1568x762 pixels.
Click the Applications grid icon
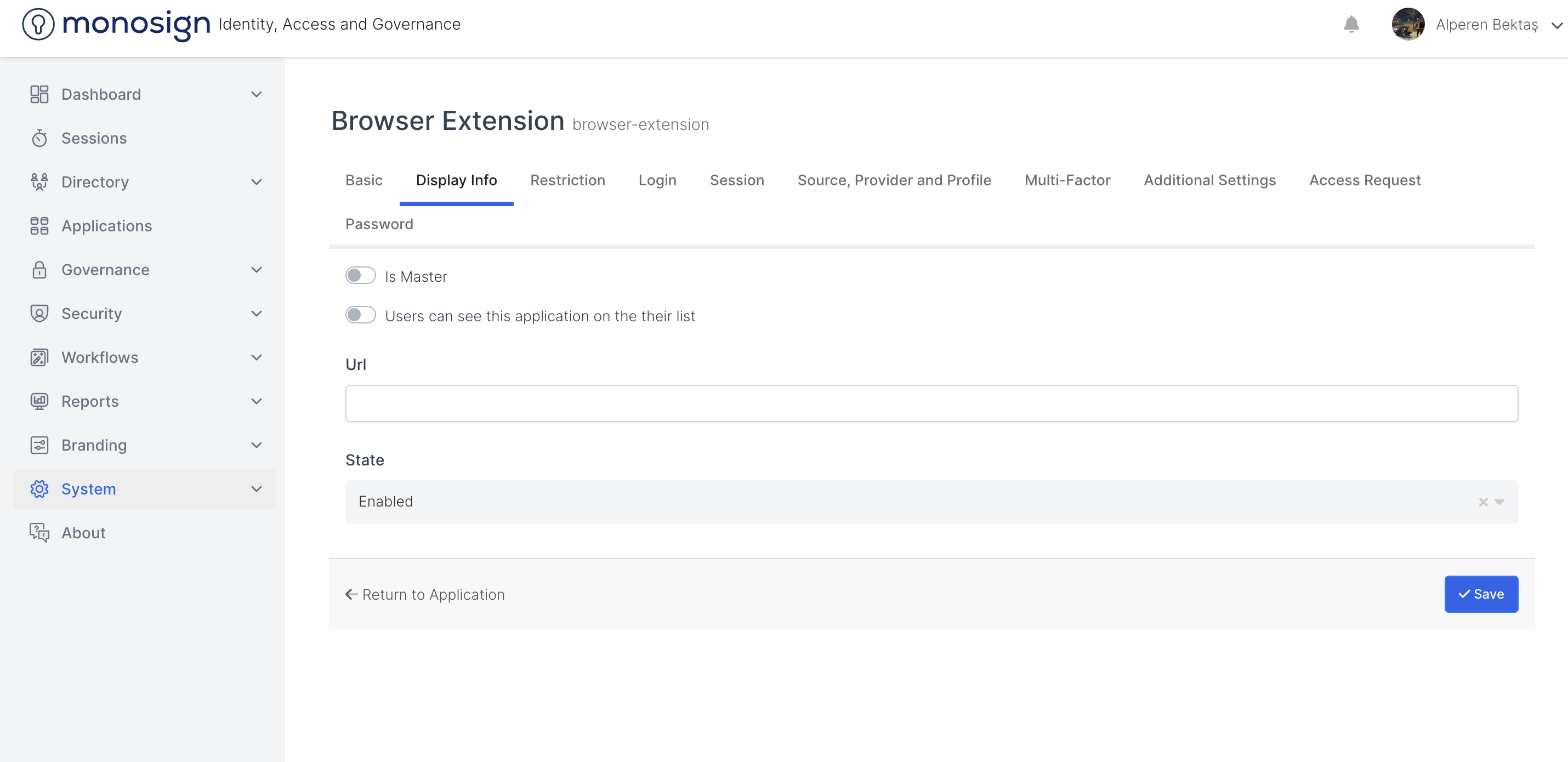pyautogui.click(x=39, y=226)
